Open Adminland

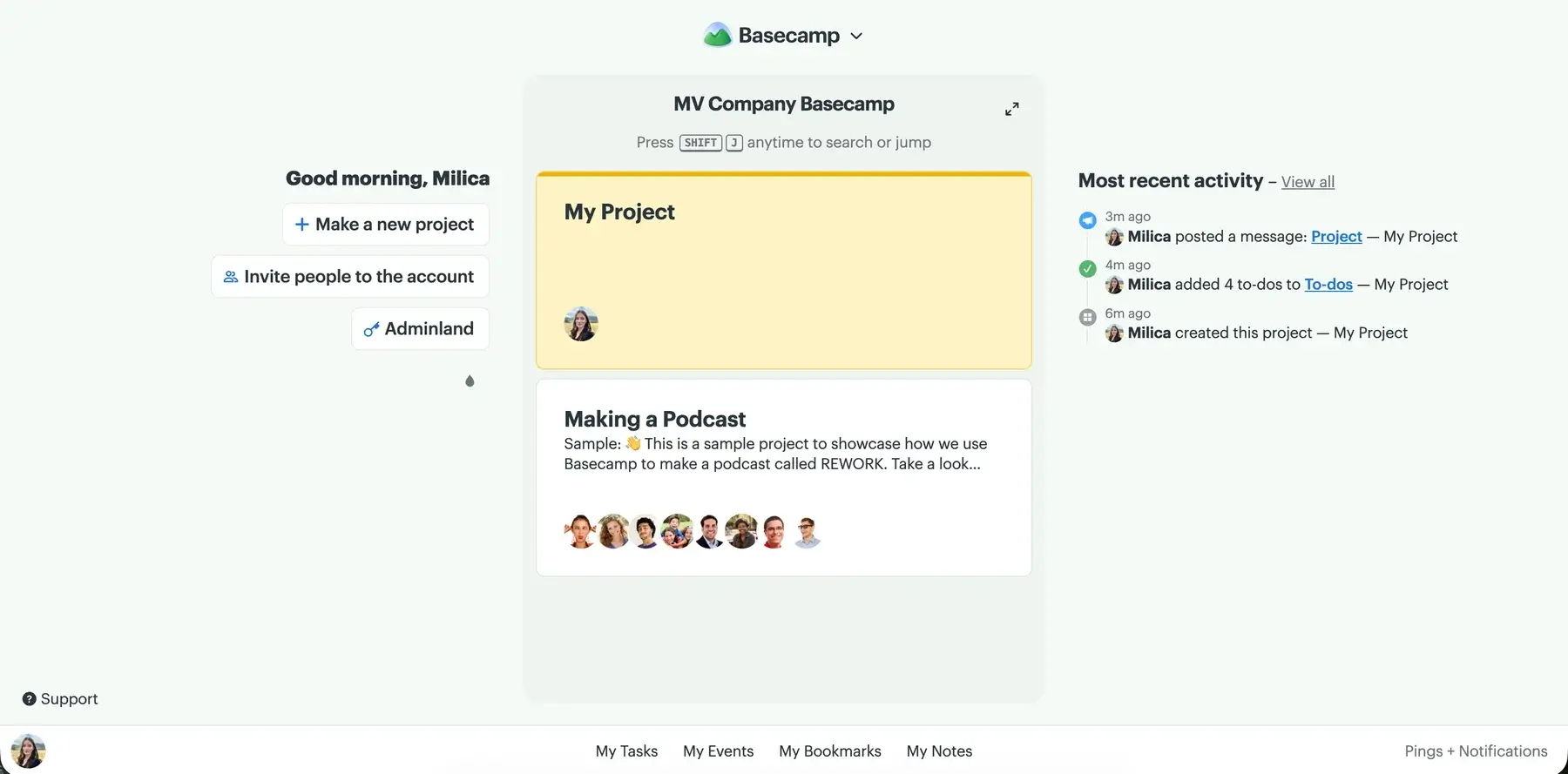(x=420, y=329)
